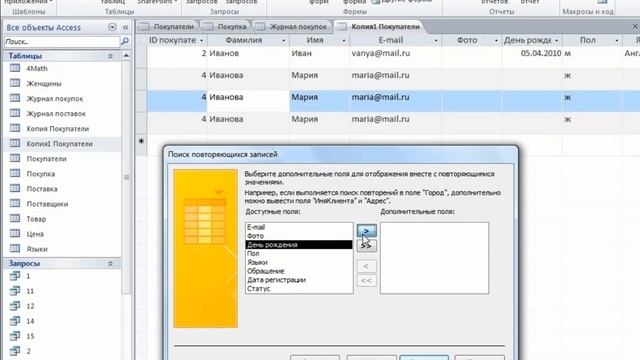Open Фамилия column filter dropdown
The height and width of the screenshot is (360, 640).
pyautogui.click(x=284, y=40)
